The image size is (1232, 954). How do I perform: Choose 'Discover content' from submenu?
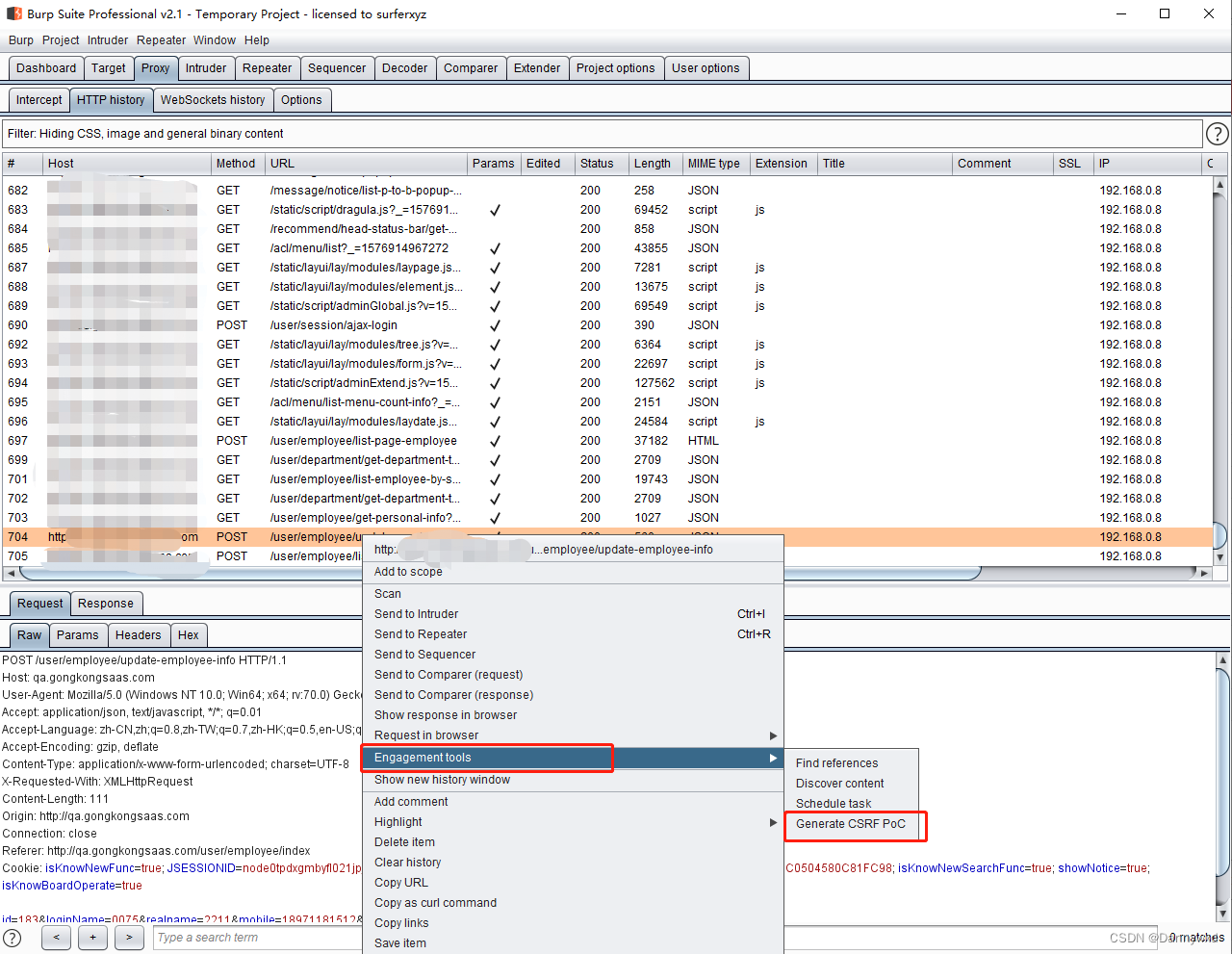pos(851,784)
